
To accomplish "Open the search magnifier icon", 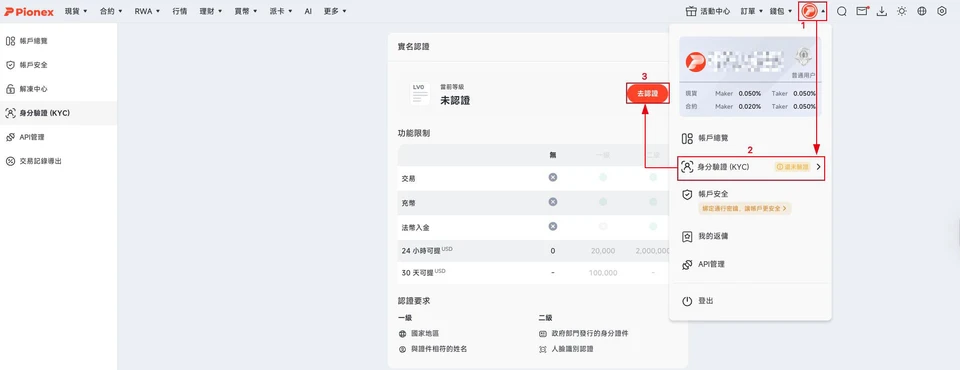I will tap(842, 11).
